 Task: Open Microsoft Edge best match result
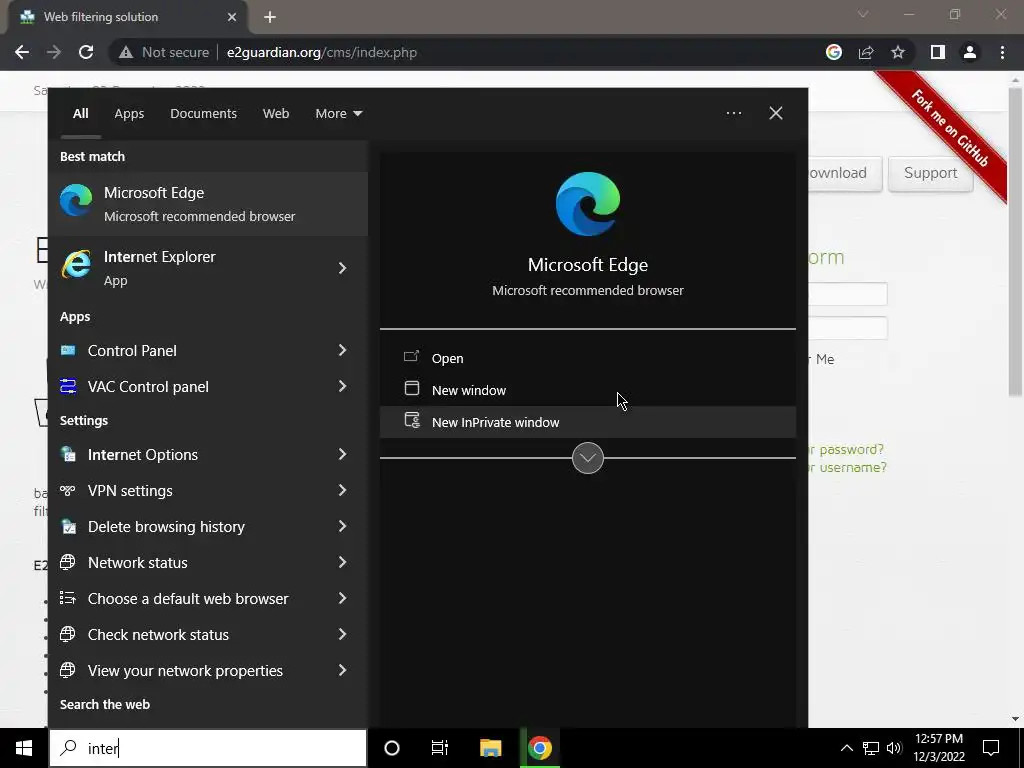point(208,204)
